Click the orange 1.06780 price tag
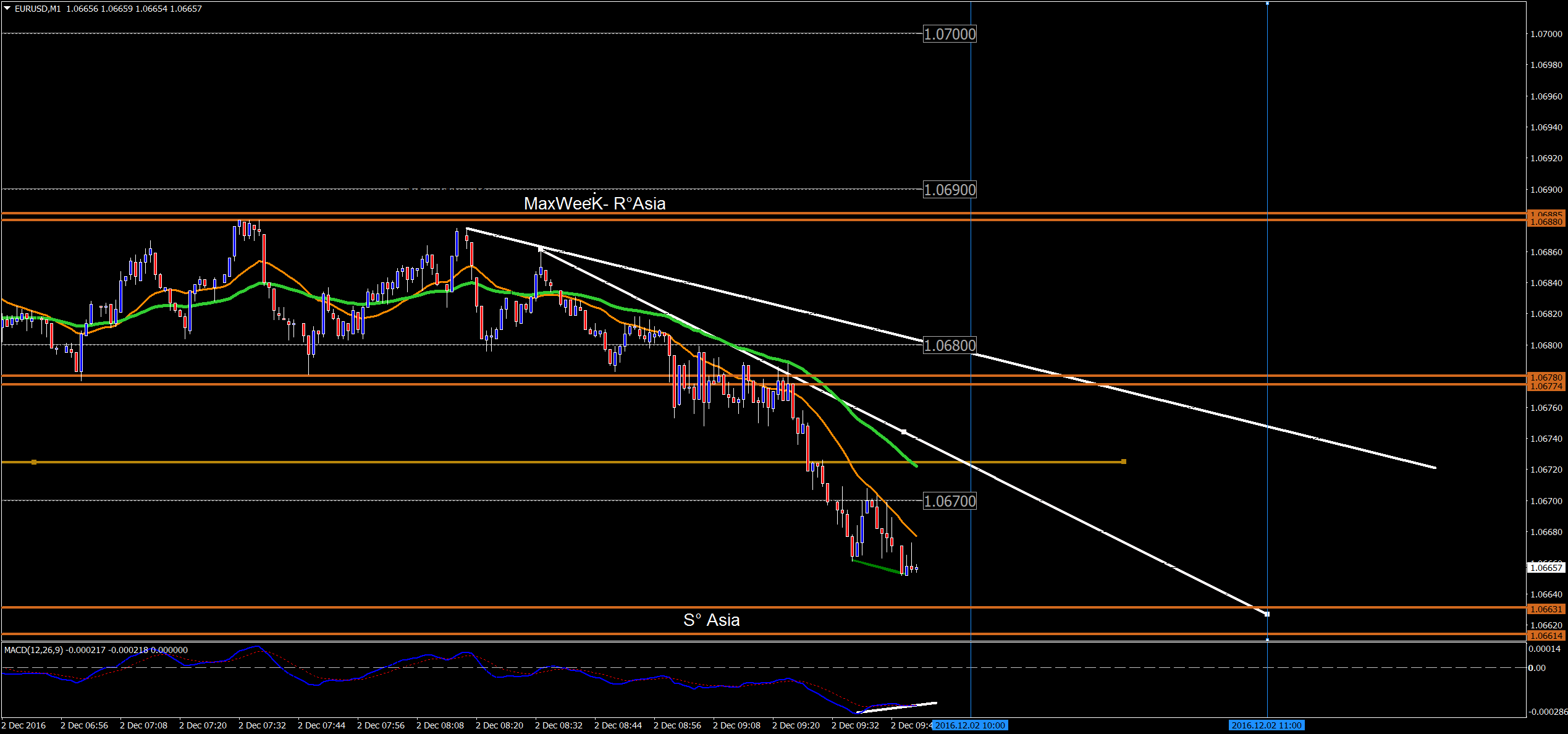Image resolution: width=1568 pixels, height=734 pixels. pos(1546,377)
